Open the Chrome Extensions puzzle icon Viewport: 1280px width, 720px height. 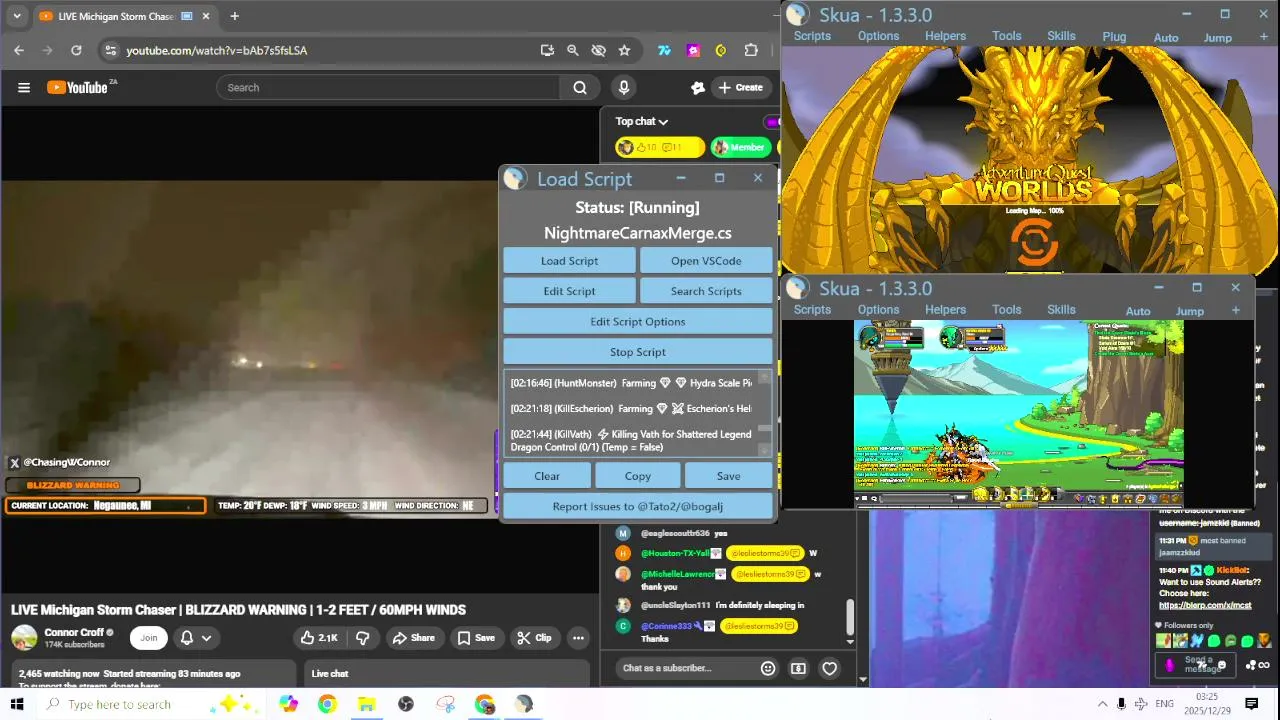click(751, 50)
